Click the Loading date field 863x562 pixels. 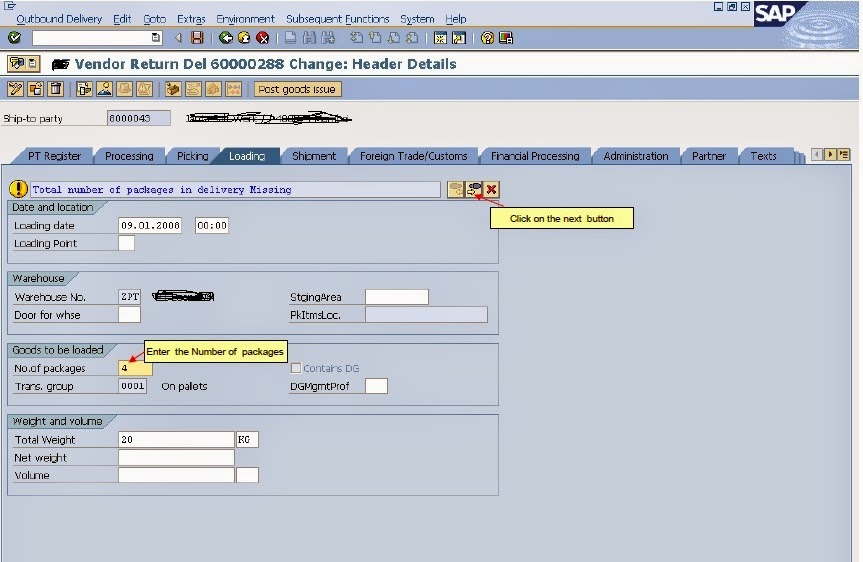coord(150,225)
